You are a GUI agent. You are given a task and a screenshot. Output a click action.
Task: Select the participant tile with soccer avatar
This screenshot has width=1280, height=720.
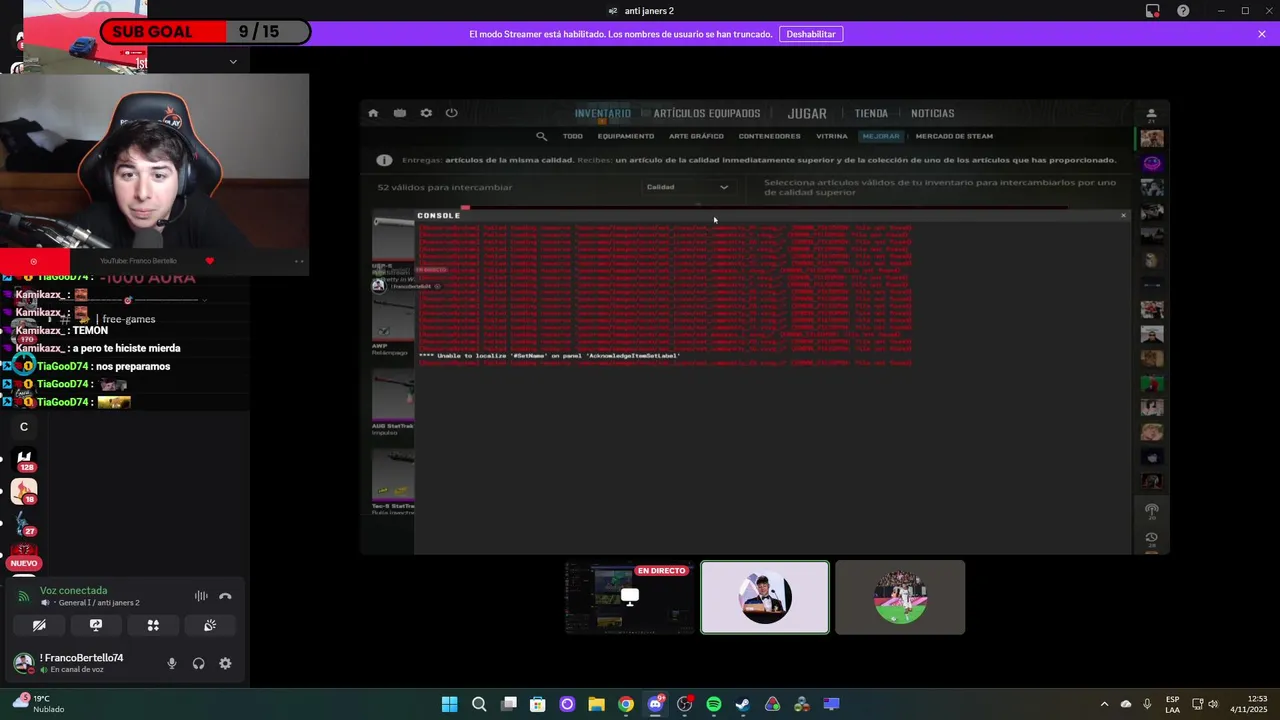900,597
